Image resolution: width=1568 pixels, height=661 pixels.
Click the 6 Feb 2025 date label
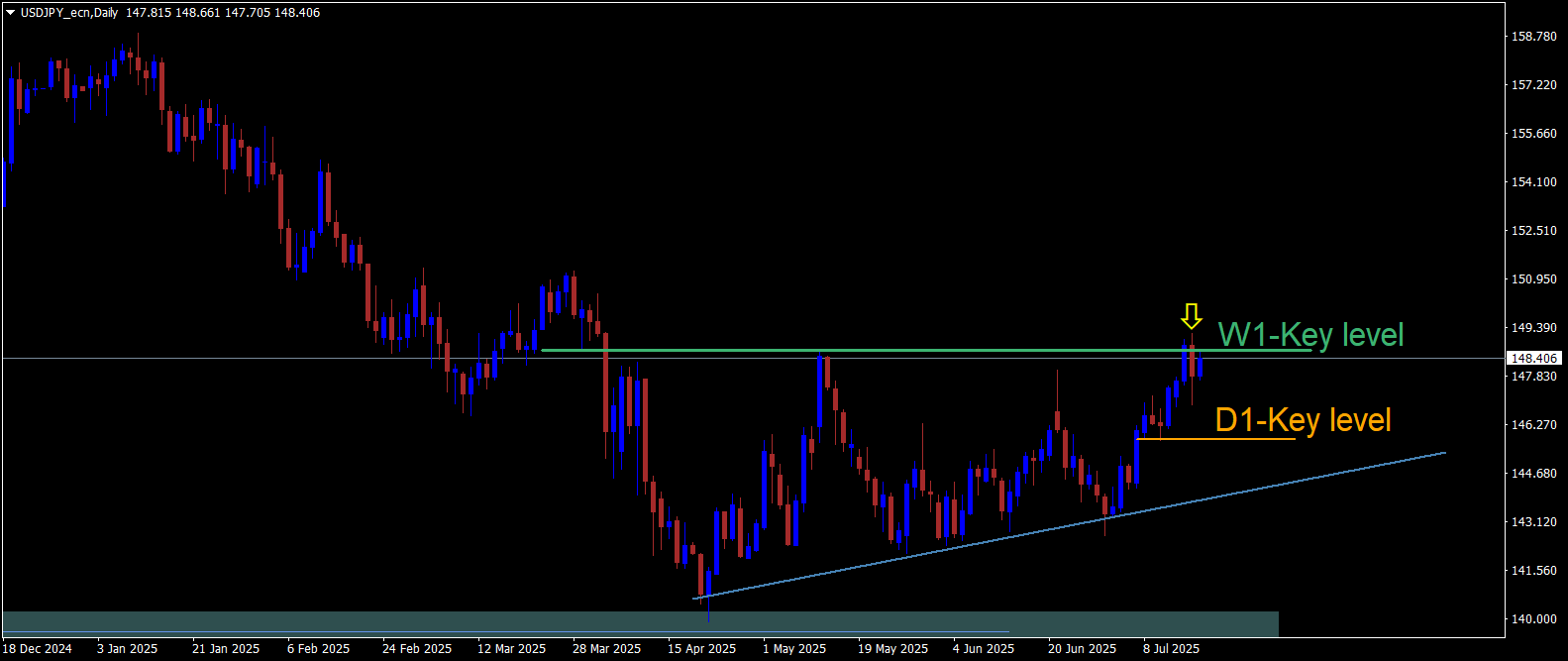click(319, 649)
